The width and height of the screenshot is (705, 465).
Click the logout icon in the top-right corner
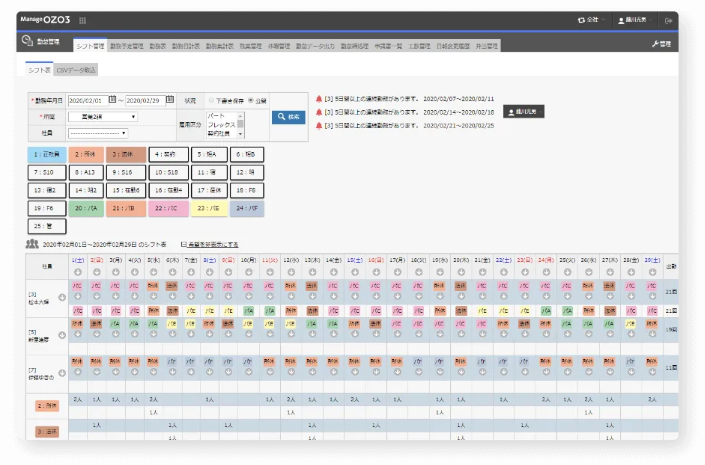click(669, 20)
